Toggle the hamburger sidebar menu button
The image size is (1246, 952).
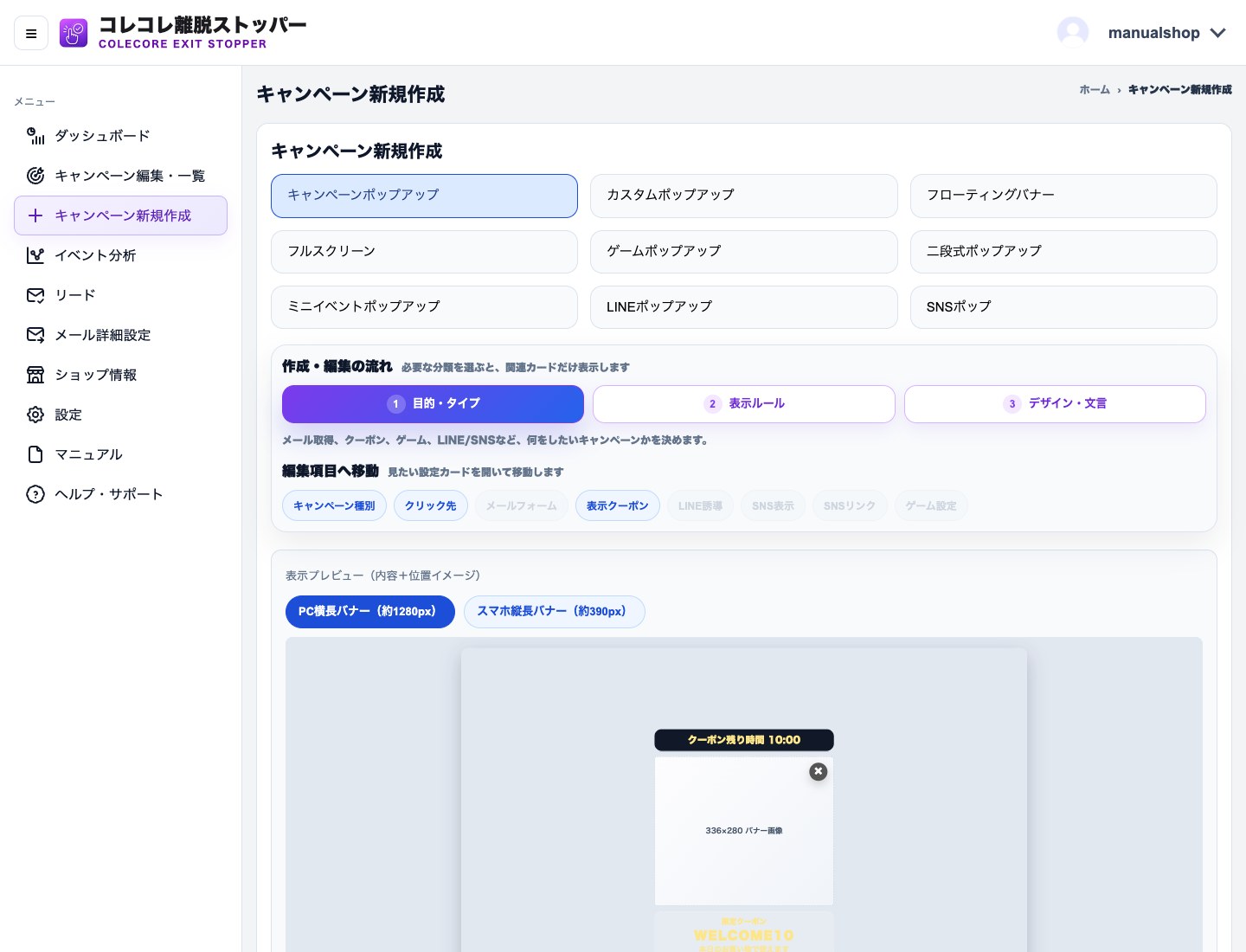click(x=31, y=34)
